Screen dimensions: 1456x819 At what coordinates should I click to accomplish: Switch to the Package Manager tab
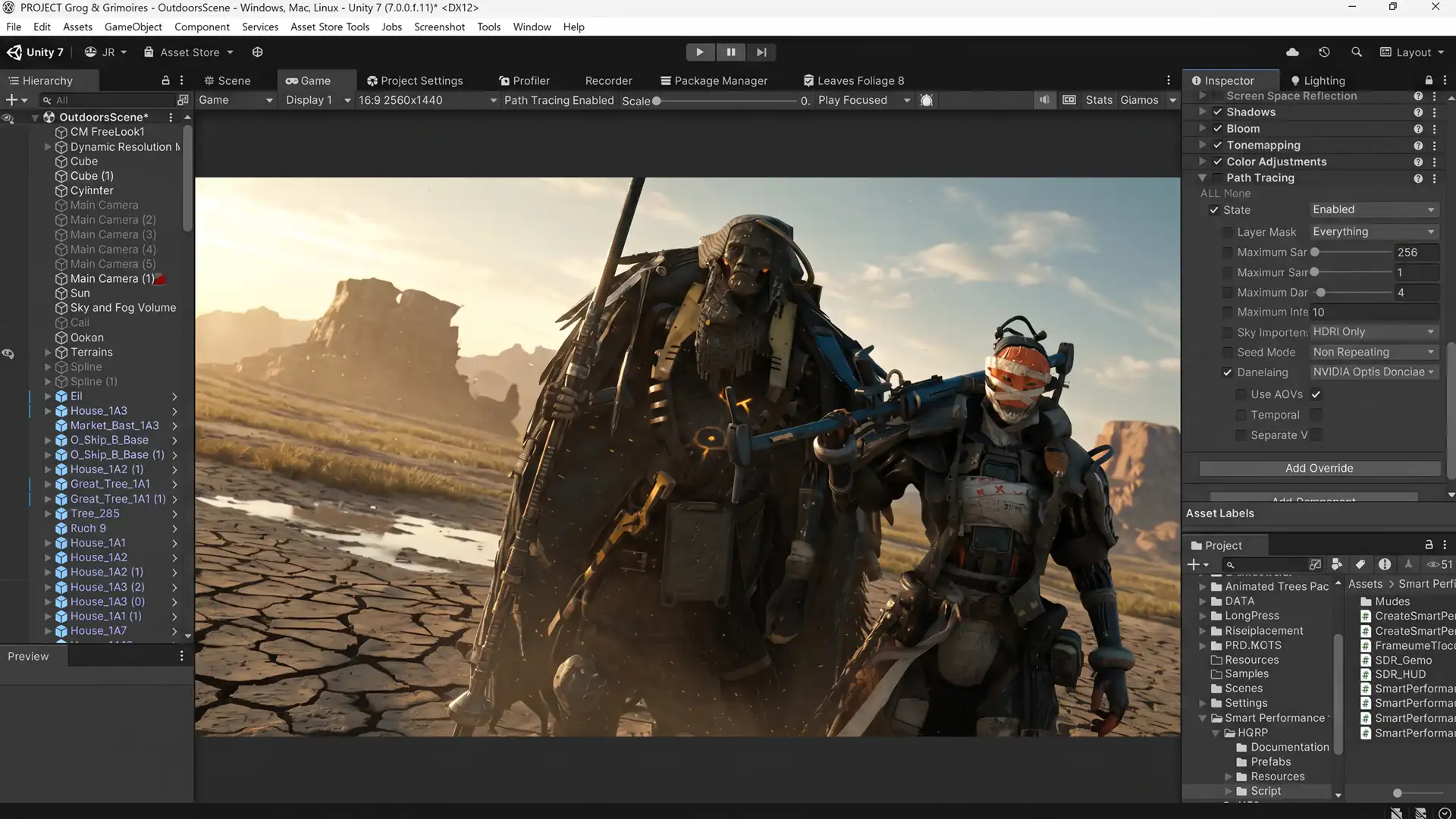(714, 80)
